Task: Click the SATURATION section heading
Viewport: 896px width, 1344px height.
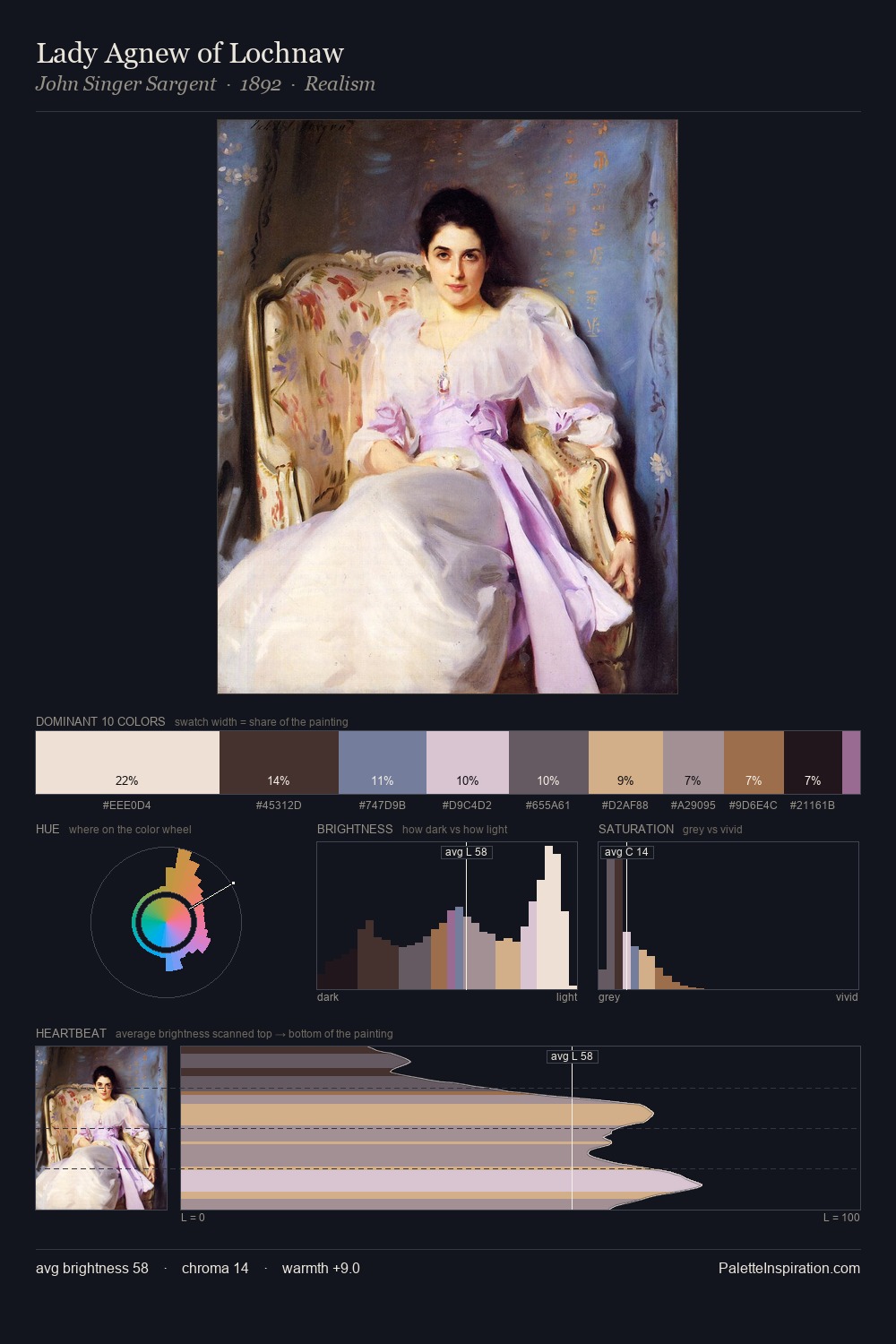Action: click(636, 829)
